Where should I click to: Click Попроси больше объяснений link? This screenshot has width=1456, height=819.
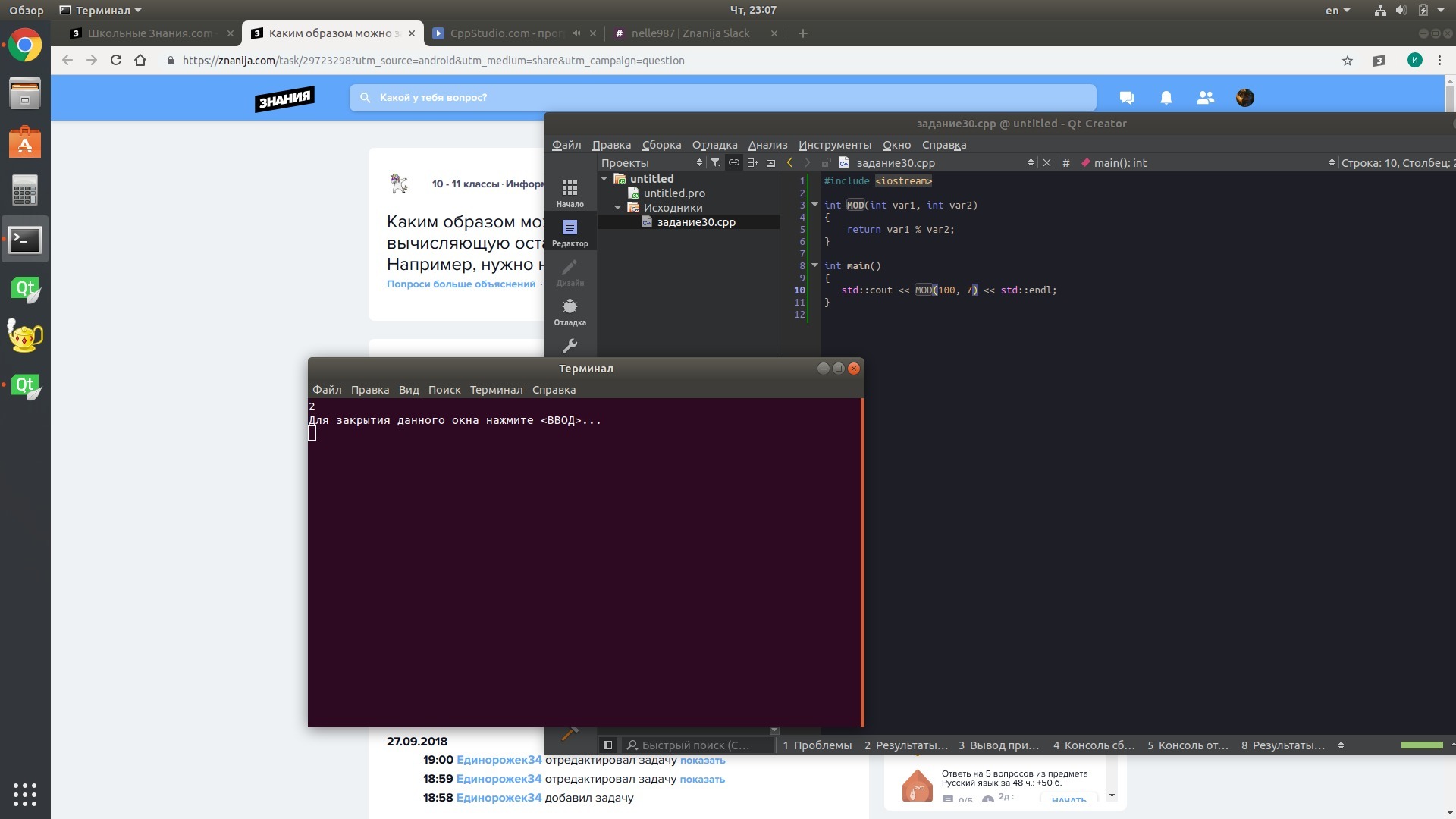[x=461, y=284]
